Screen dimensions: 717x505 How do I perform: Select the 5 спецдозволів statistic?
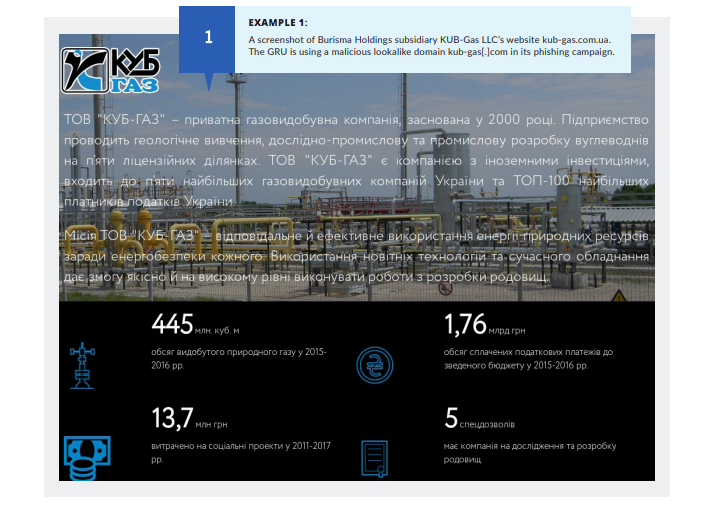coord(479,418)
